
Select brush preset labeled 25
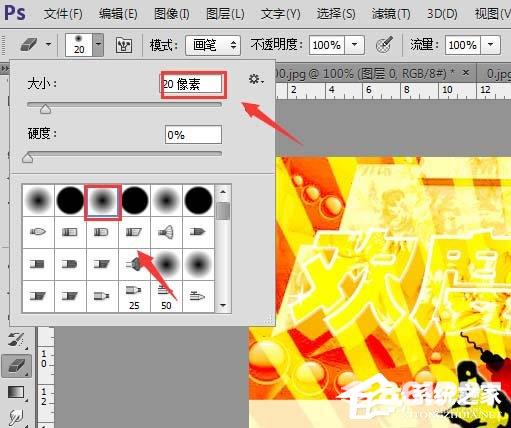coord(134,297)
